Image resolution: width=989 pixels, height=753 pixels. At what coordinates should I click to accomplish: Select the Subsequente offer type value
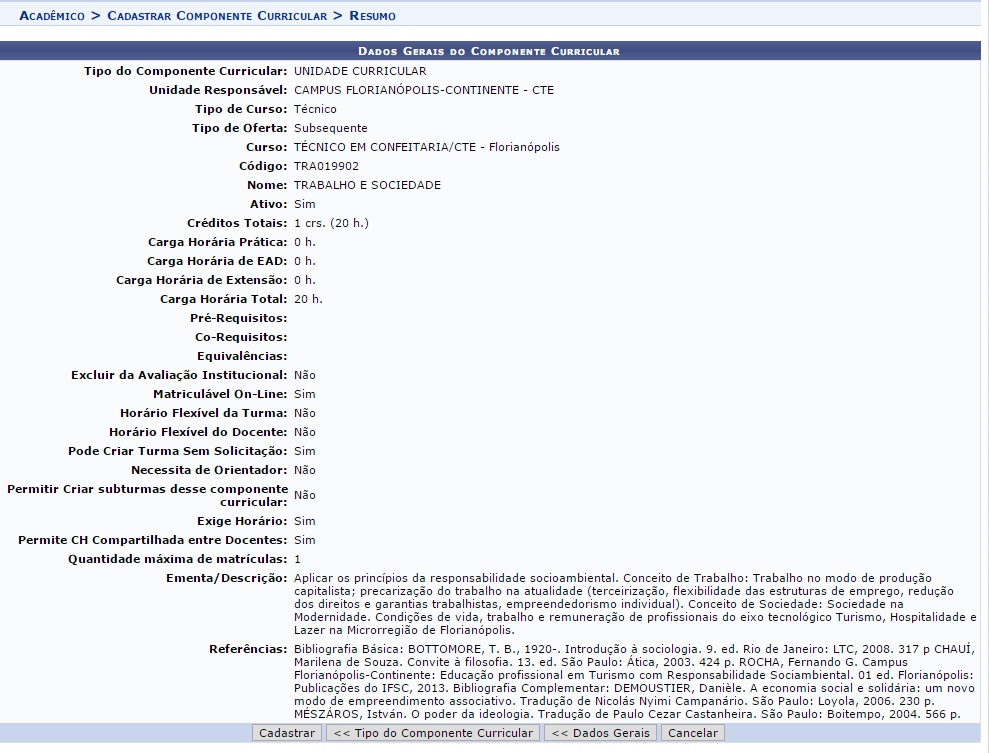click(x=330, y=128)
